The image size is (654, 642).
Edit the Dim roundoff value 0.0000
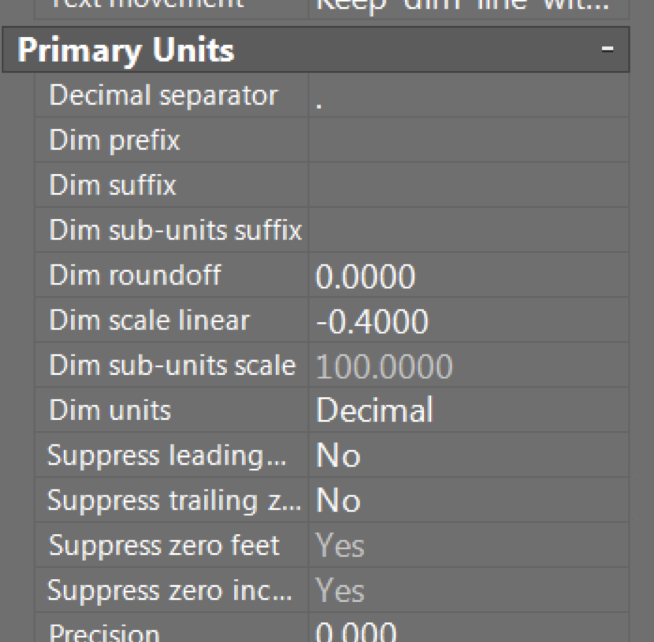(x=468, y=276)
